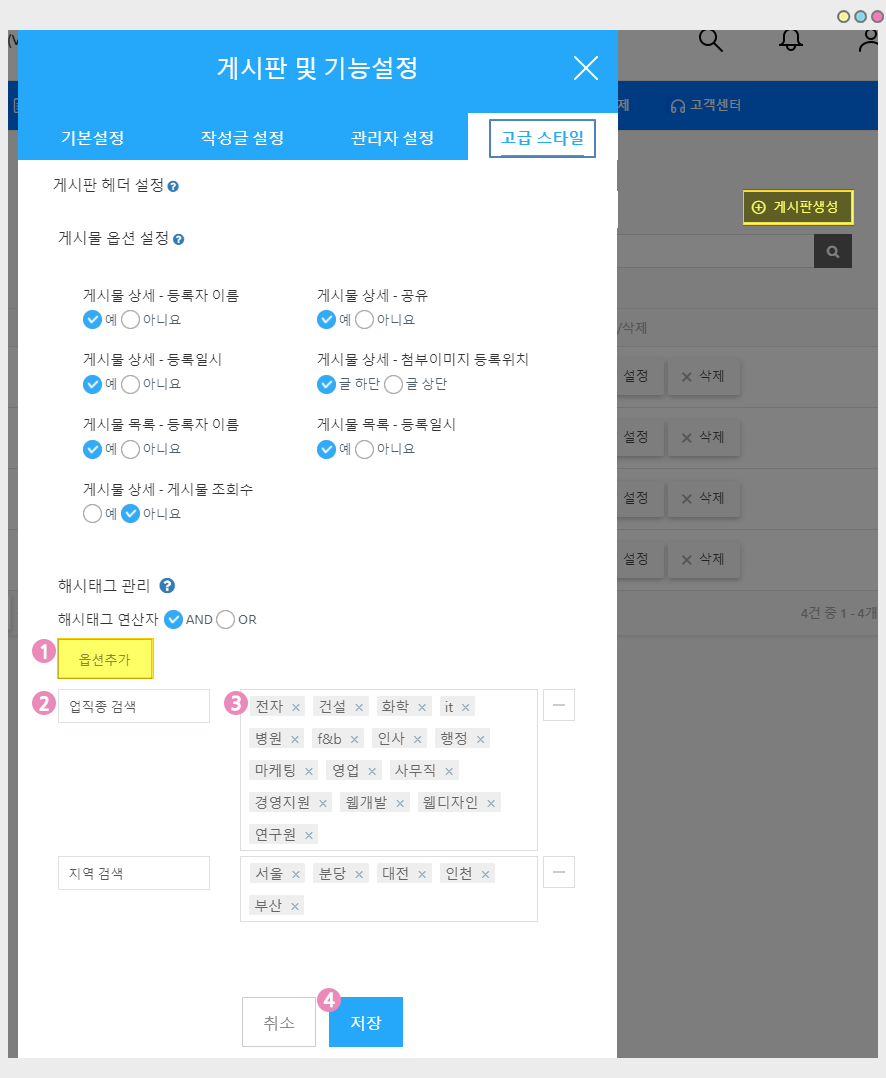Click the 옵션추가 button
Image resolution: width=886 pixels, height=1078 pixels.
(x=105, y=659)
